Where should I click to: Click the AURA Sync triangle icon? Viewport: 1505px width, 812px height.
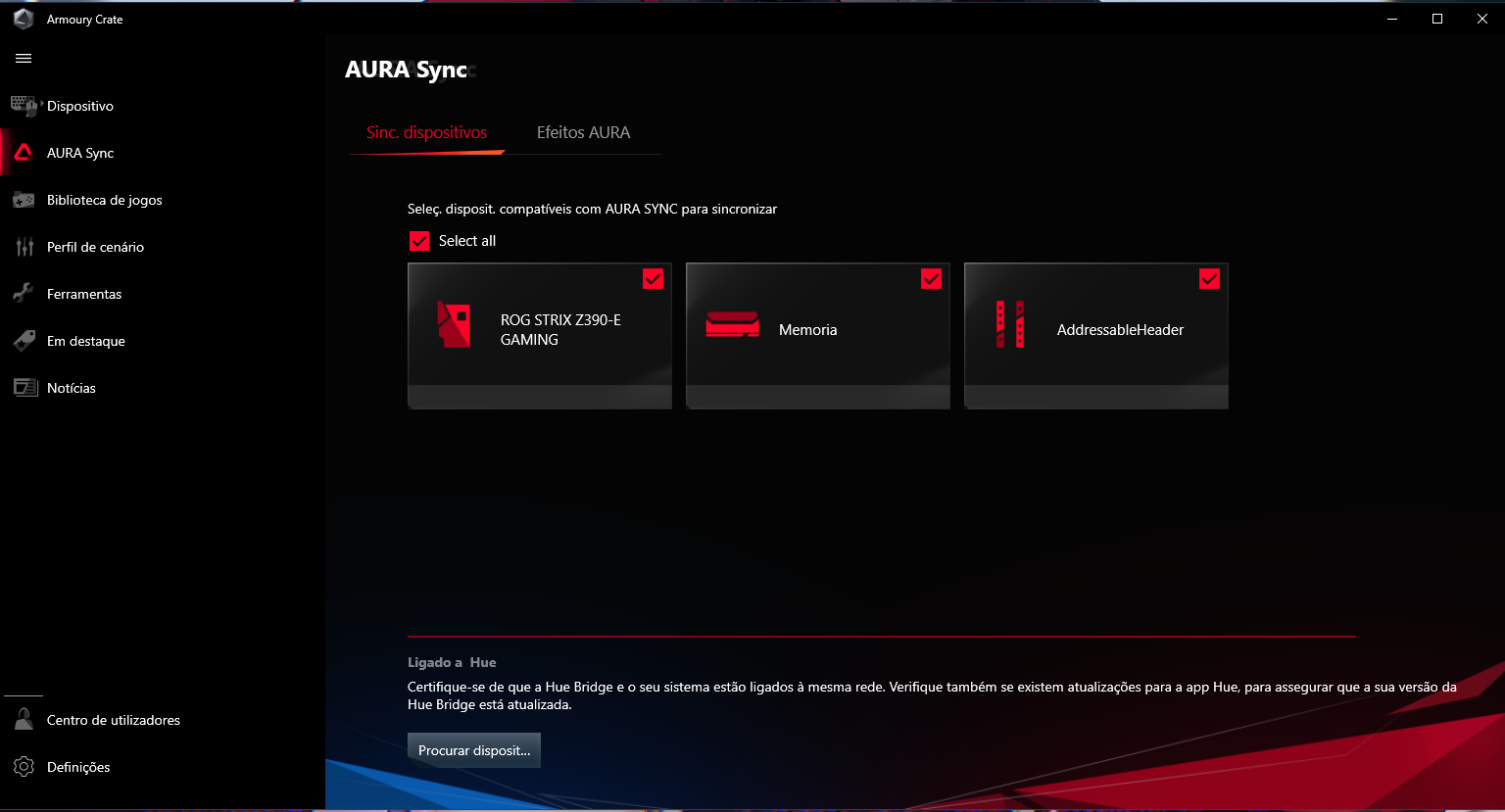click(x=24, y=153)
